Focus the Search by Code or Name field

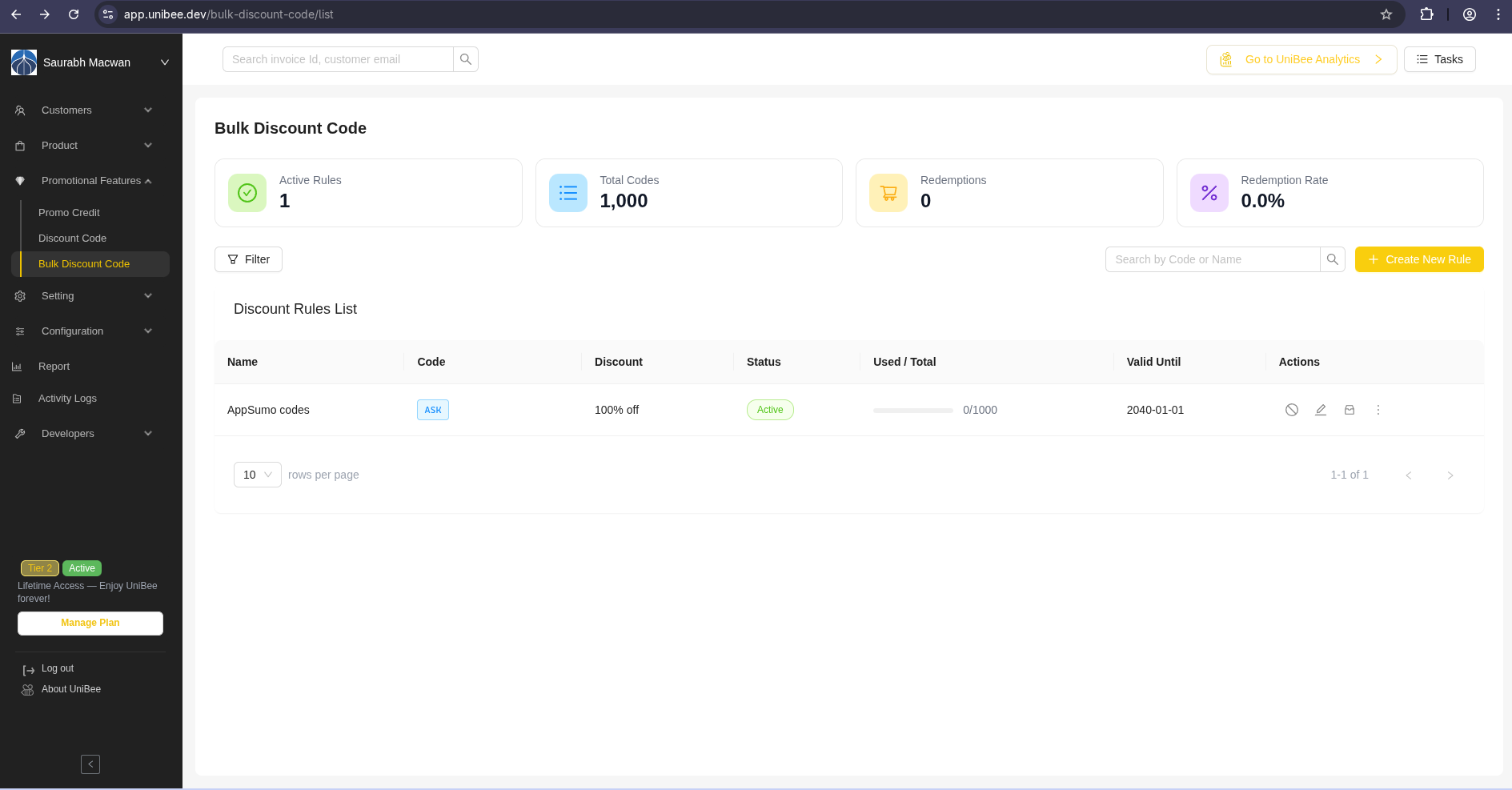pyautogui.click(x=1212, y=259)
